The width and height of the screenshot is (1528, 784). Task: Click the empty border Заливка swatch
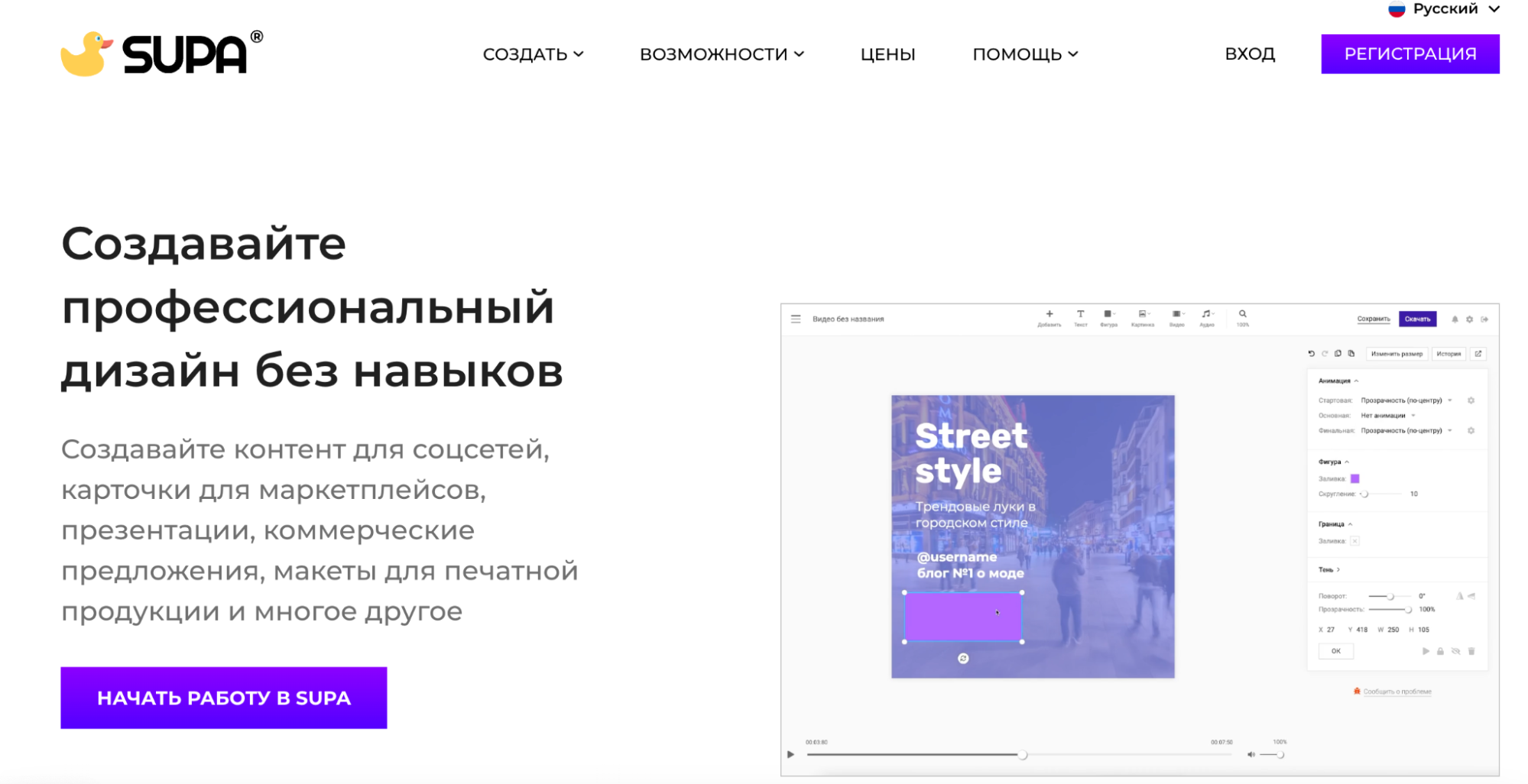tap(1354, 541)
